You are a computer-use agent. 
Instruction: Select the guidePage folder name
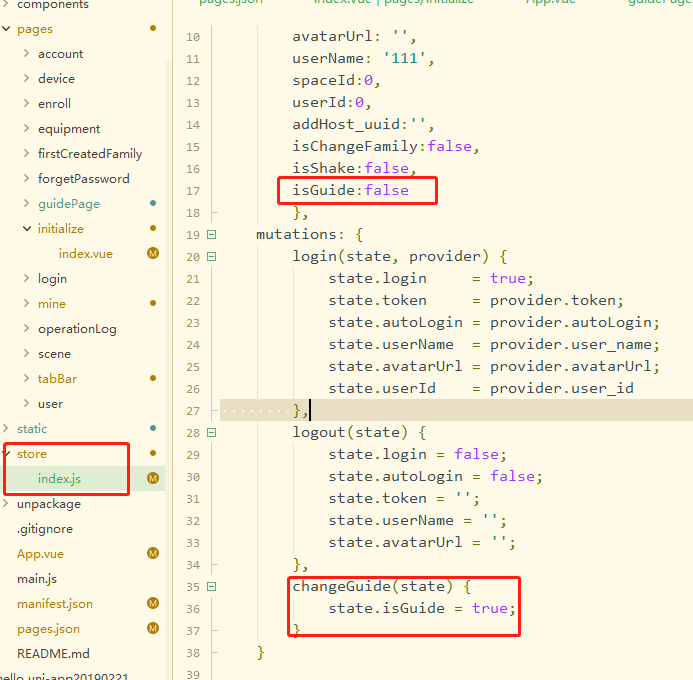[x=69, y=204]
